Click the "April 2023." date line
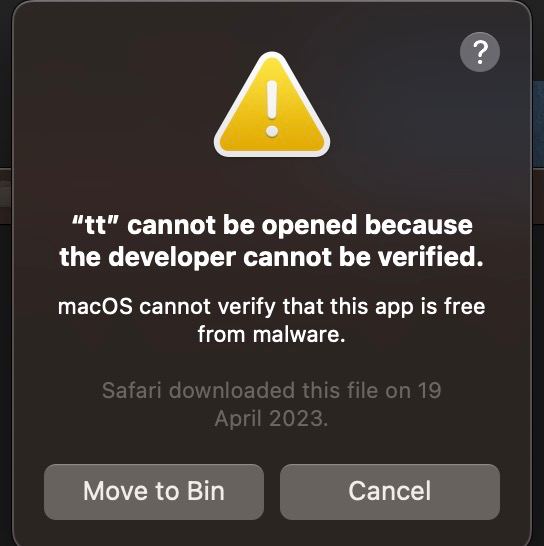The image size is (544, 546). [x=271, y=419]
